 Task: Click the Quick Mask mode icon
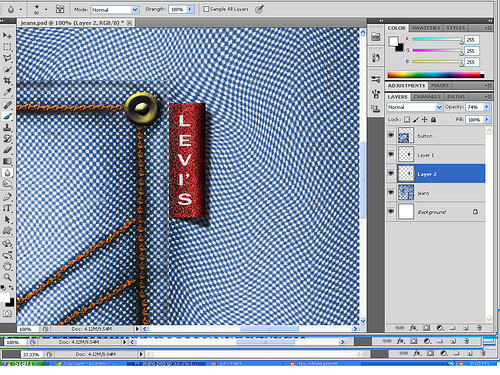tap(7, 314)
